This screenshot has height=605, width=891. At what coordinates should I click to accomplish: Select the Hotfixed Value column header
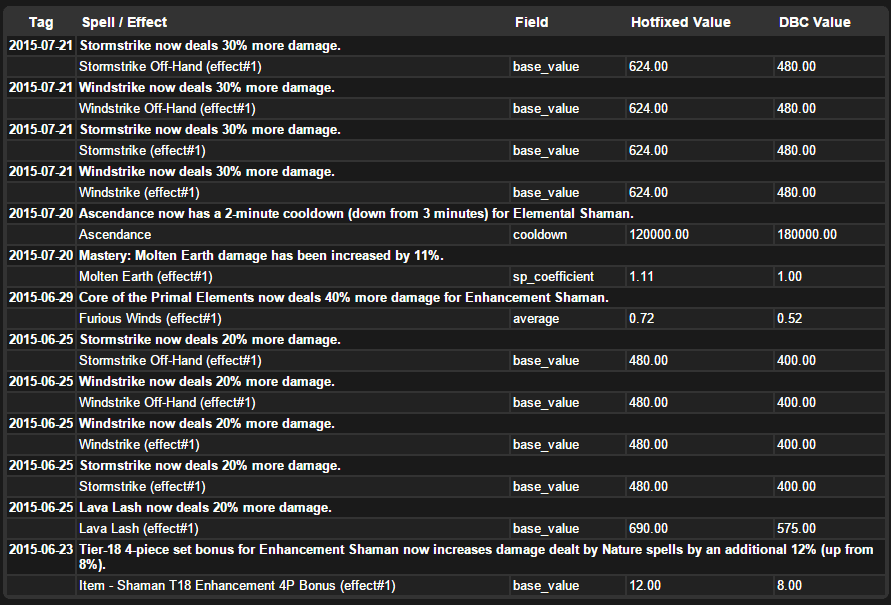tap(681, 23)
